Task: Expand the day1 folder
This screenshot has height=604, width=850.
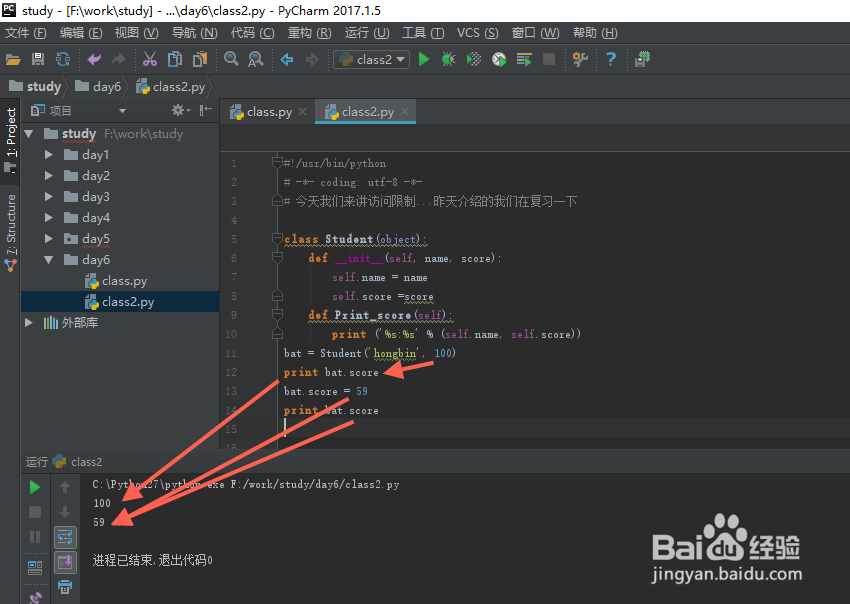Action: click(x=48, y=155)
